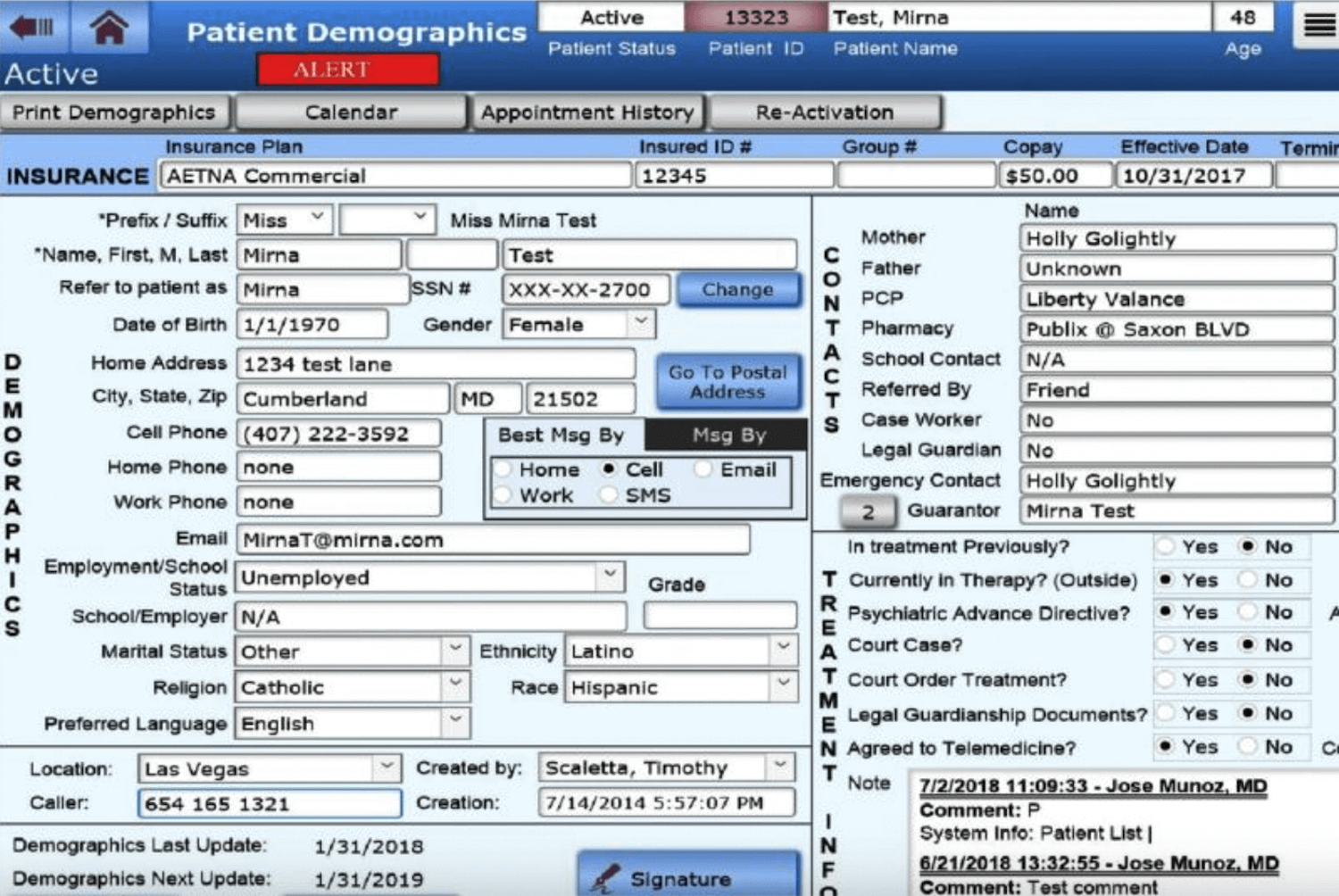Screen dimensions: 1339x896
Task: Click Go To Postal Address button
Action: [x=728, y=382]
